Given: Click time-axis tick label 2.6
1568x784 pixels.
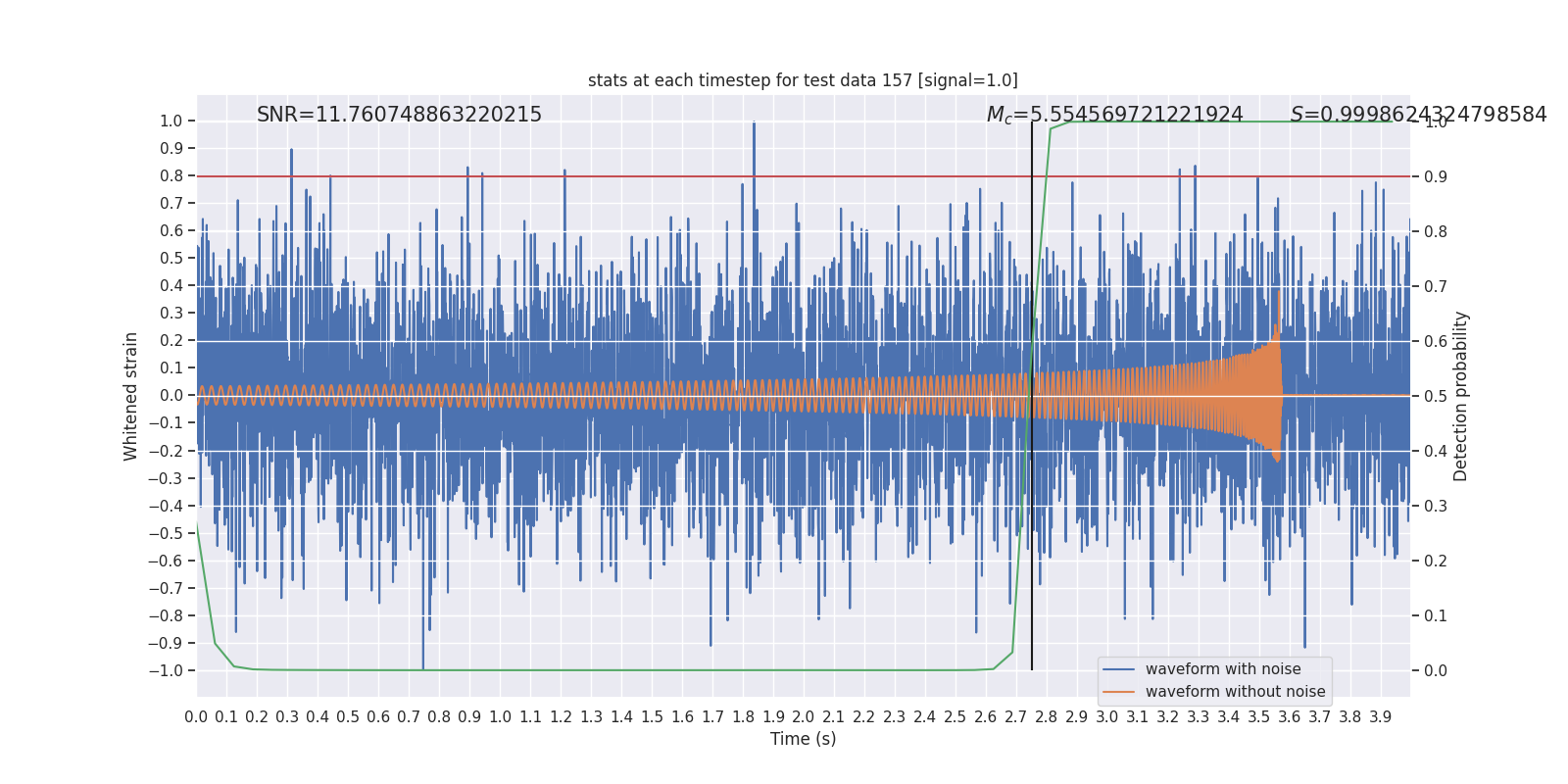Looking at the screenshot, I should click(986, 716).
